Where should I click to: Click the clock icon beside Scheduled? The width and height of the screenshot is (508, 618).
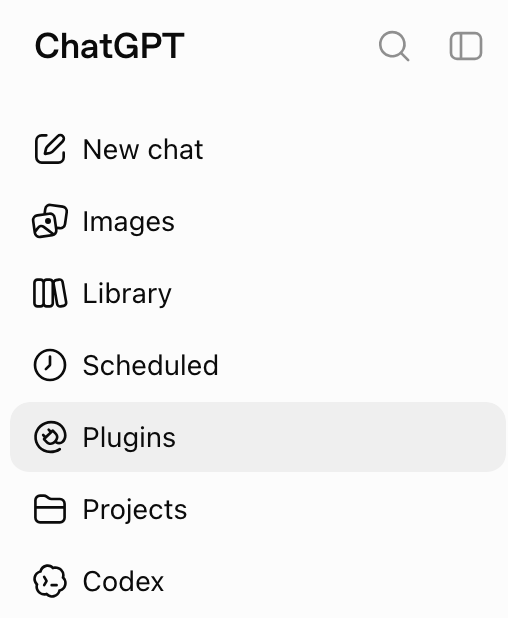point(50,365)
